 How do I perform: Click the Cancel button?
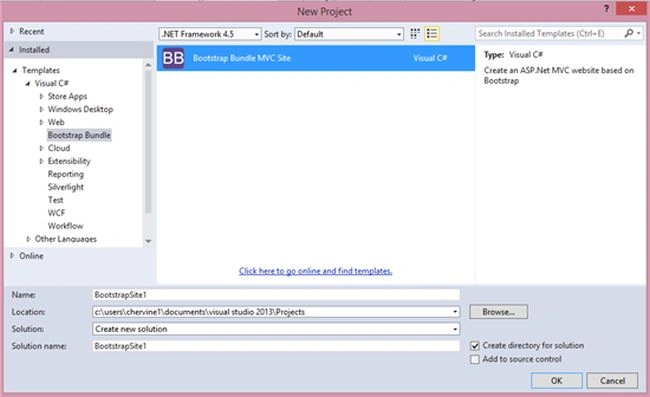(x=612, y=380)
